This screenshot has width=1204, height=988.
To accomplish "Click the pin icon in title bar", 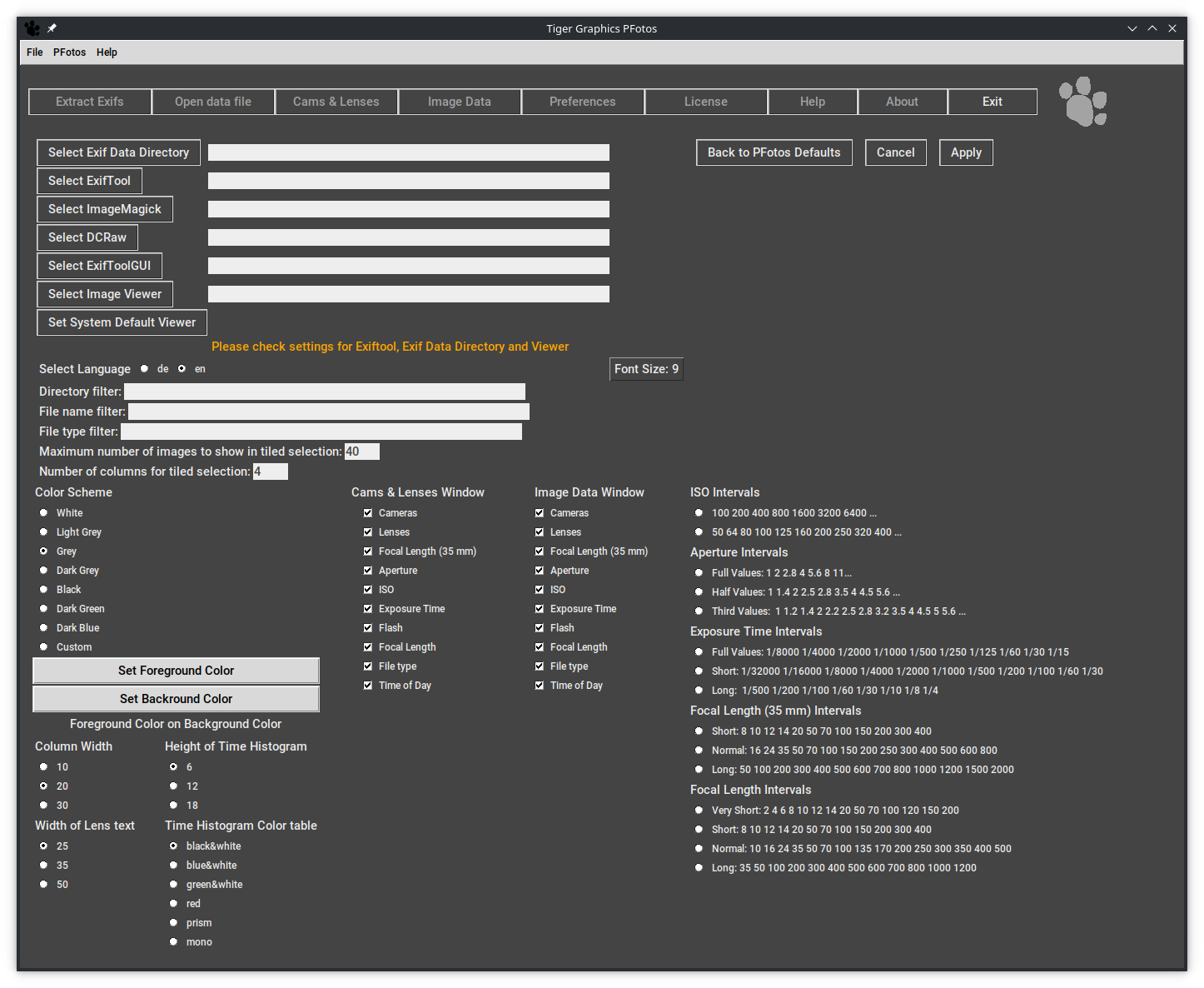I will click(52, 28).
